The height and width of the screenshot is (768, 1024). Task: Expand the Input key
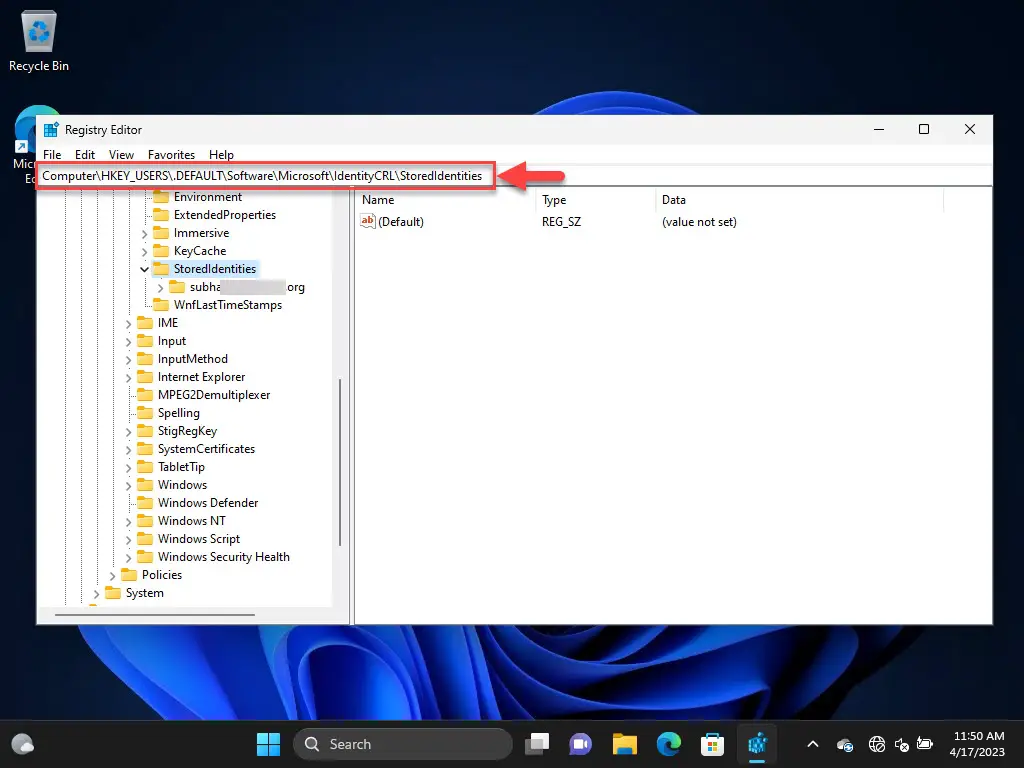click(128, 342)
